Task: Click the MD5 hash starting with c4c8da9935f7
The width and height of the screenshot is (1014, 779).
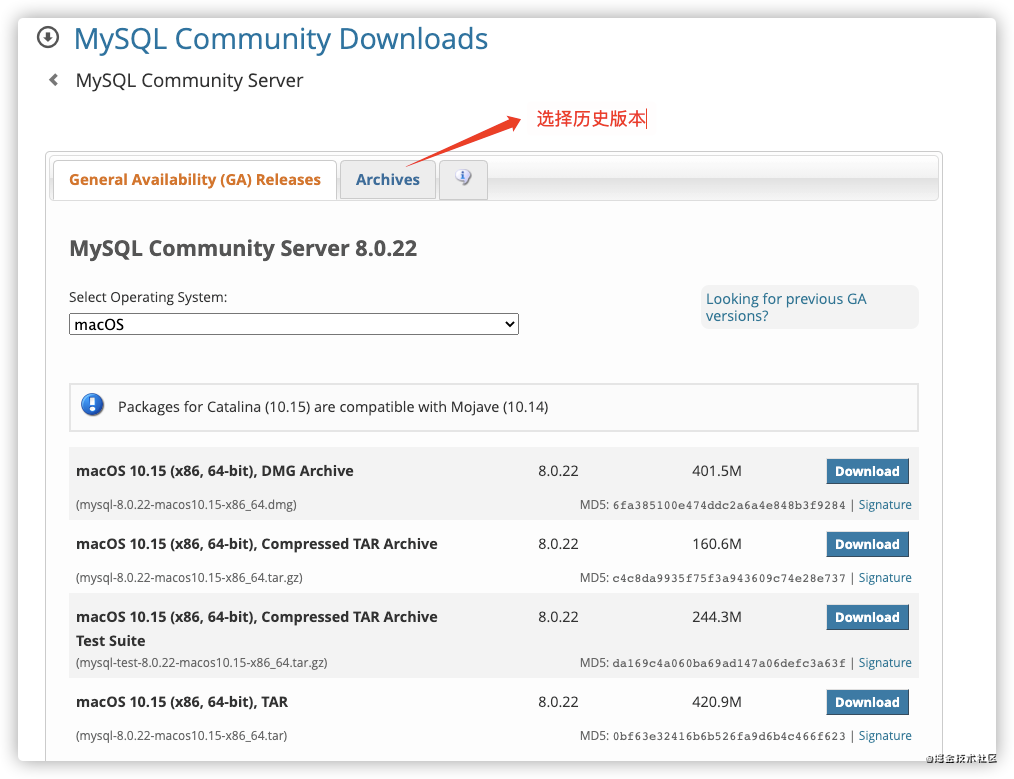Action: point(729,578)
